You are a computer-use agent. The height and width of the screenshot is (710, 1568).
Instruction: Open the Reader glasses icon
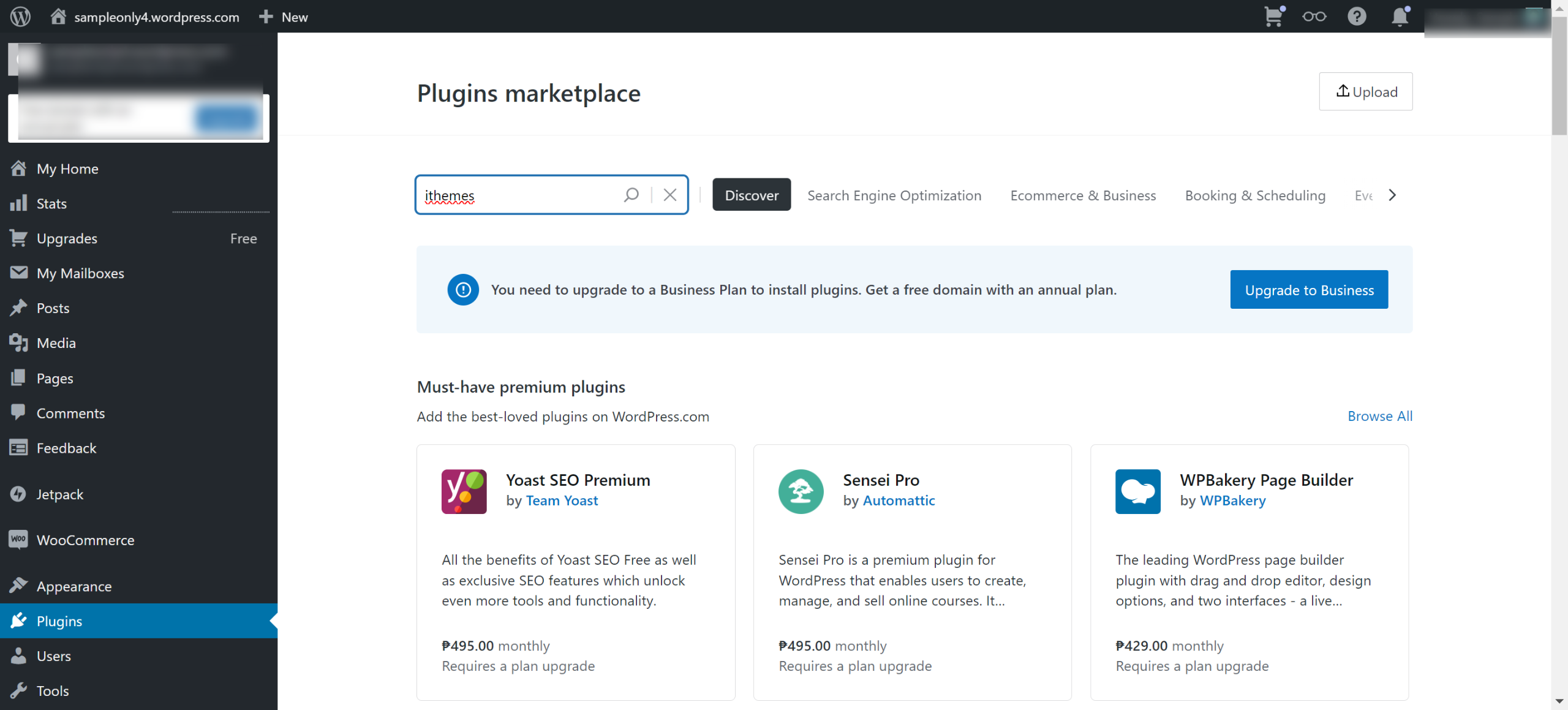coord(1314,17)
